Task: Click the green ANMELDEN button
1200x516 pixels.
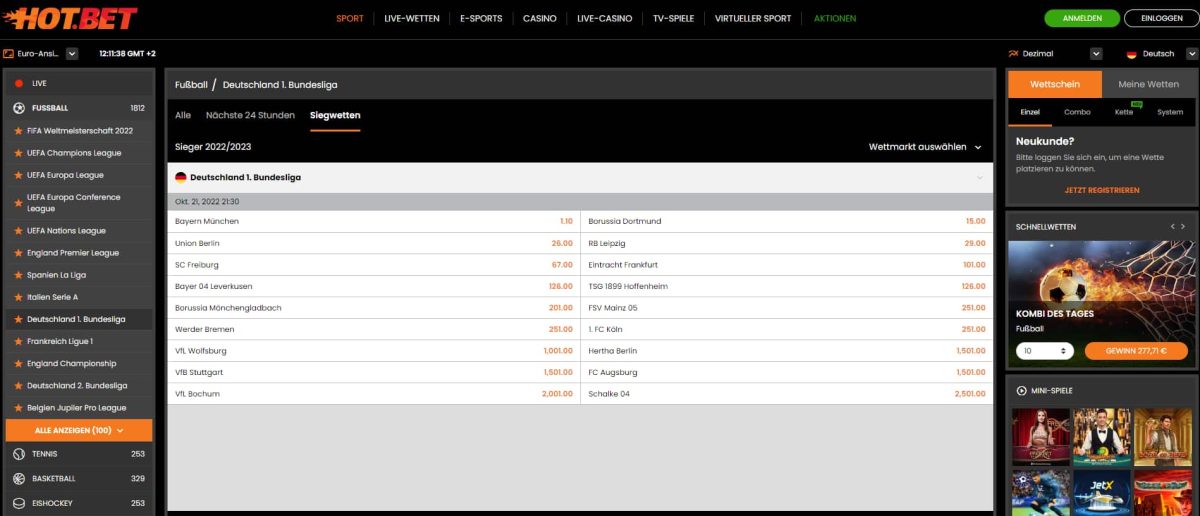Action: [x=1082, y=18]
